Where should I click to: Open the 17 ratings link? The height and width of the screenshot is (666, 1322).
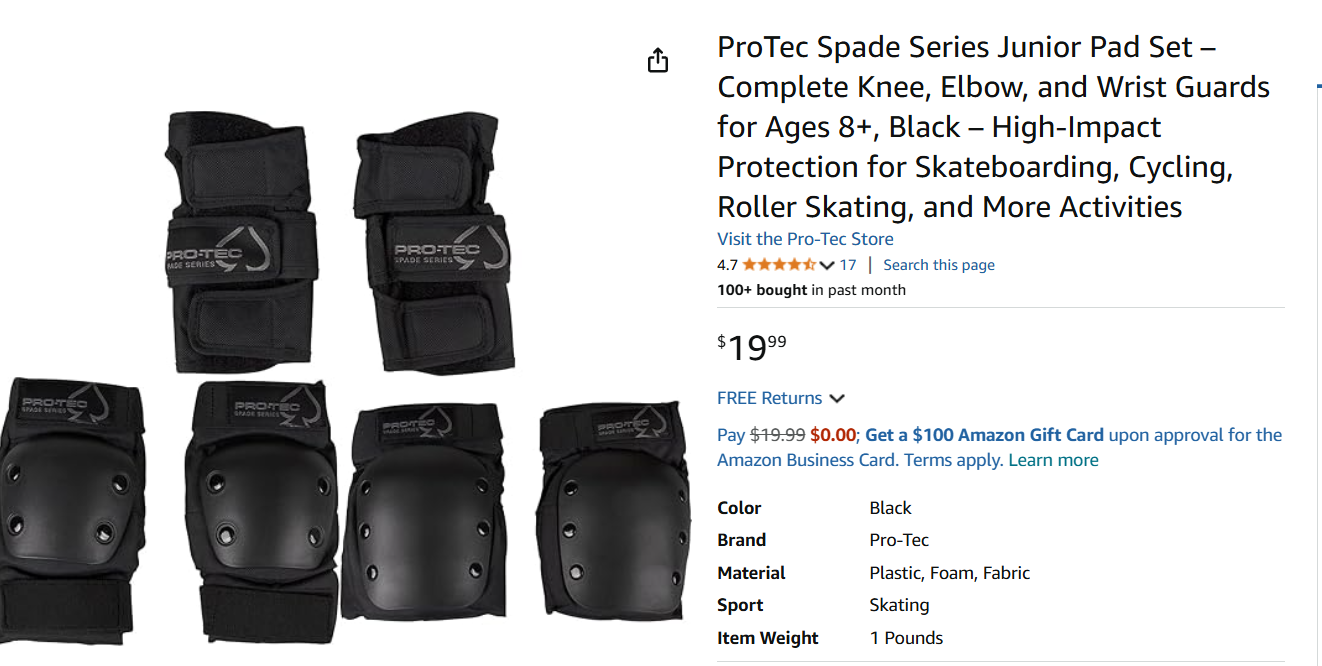point(848,265)
